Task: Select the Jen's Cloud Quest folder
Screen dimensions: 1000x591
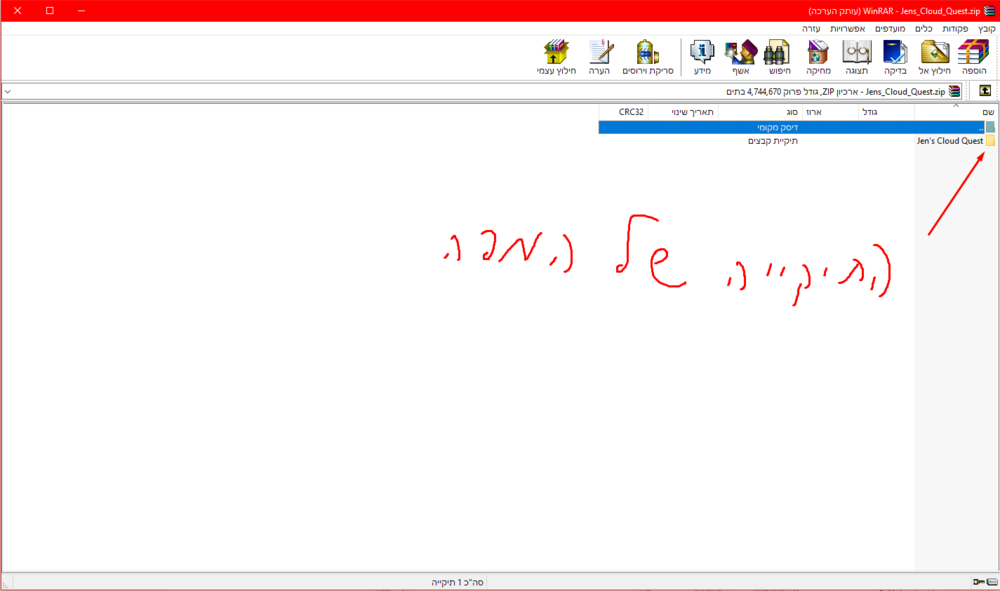Action: 950,141
